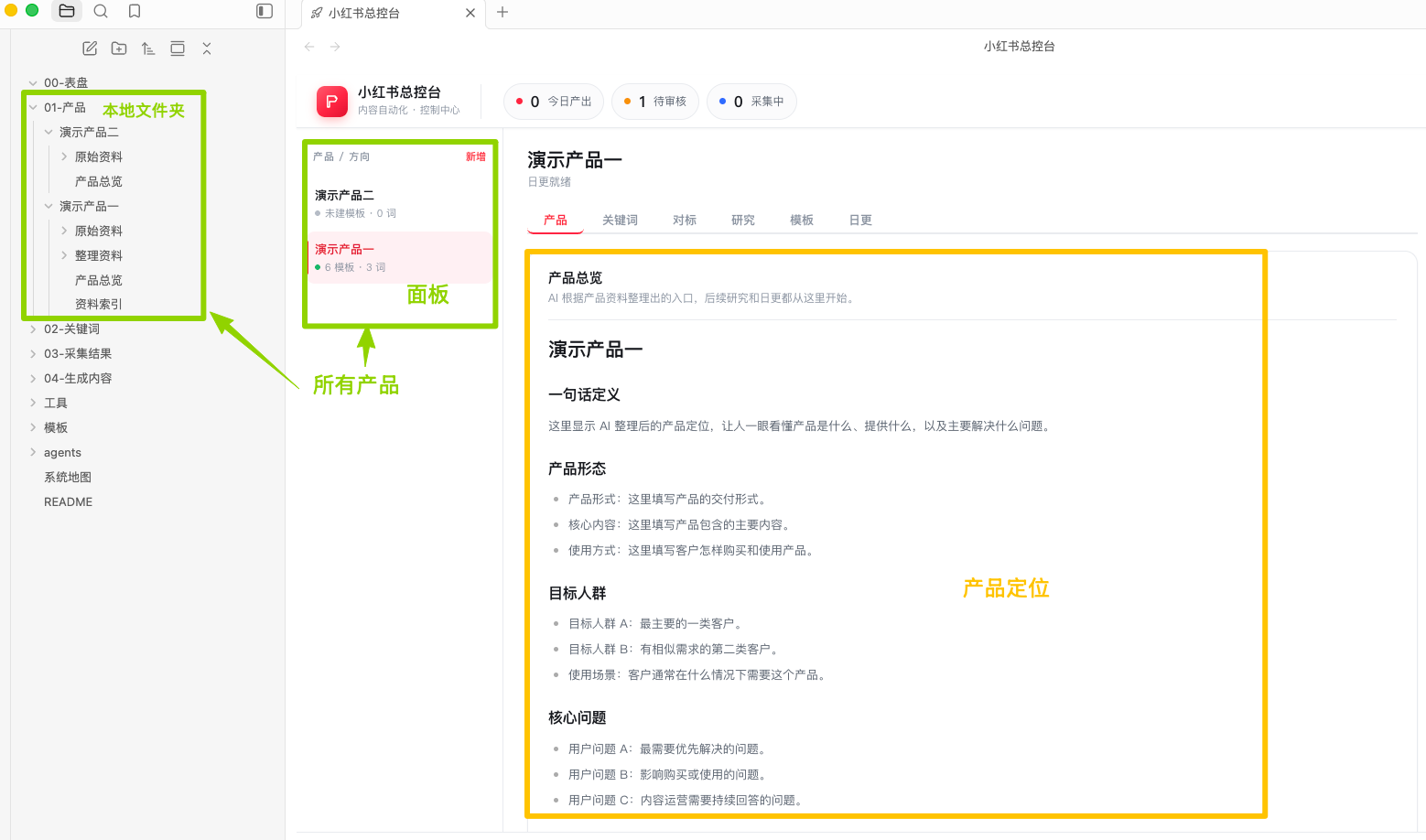
Task: Click the 产品总览 section heading
Action: click(576, 277)
